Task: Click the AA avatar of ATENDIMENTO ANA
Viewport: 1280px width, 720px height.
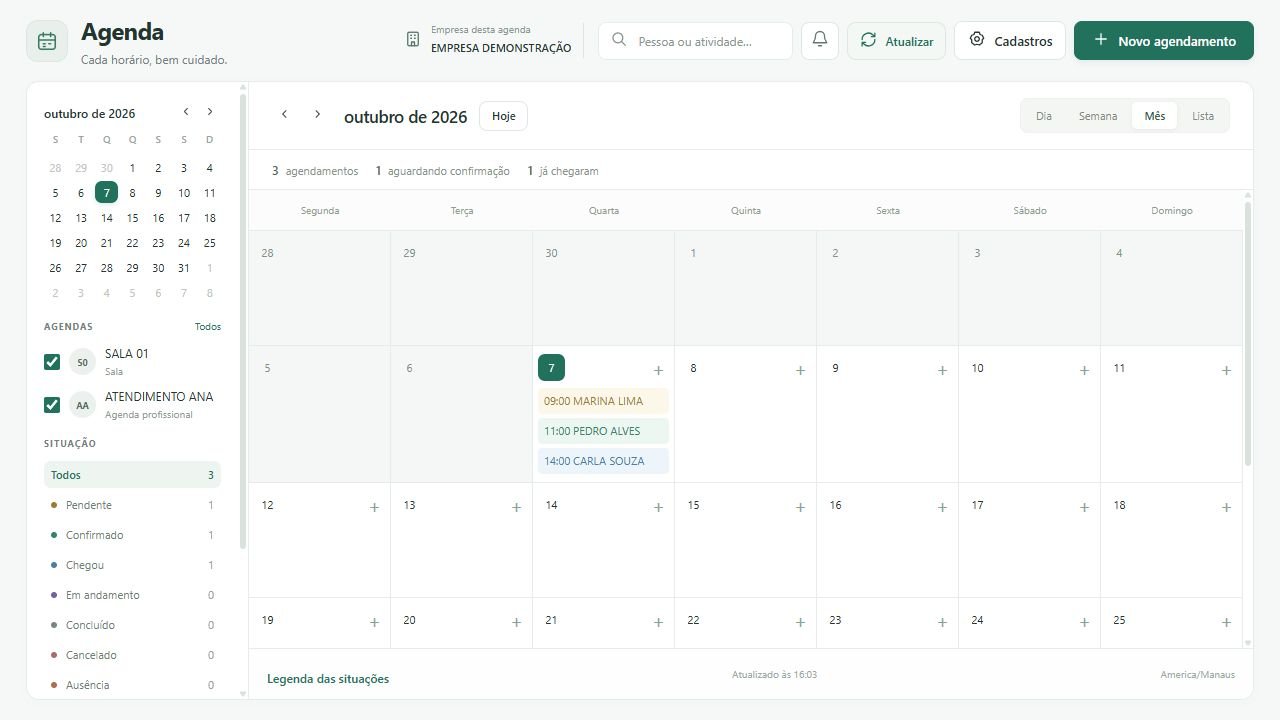Action: pos(82,405)
